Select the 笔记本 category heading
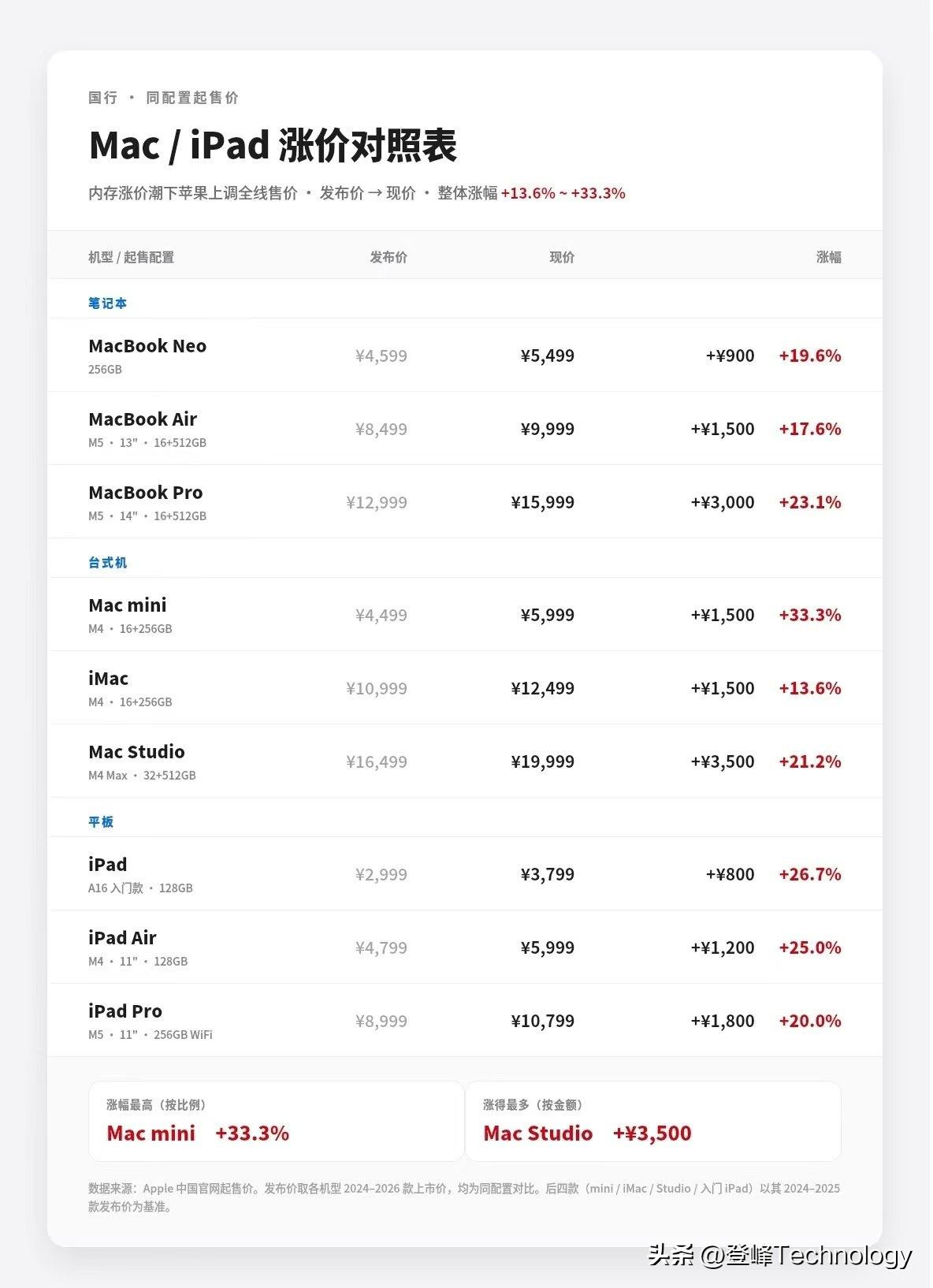Viewport: 933px width, 1288px height. pyautogui.click(x=108, y=303)
